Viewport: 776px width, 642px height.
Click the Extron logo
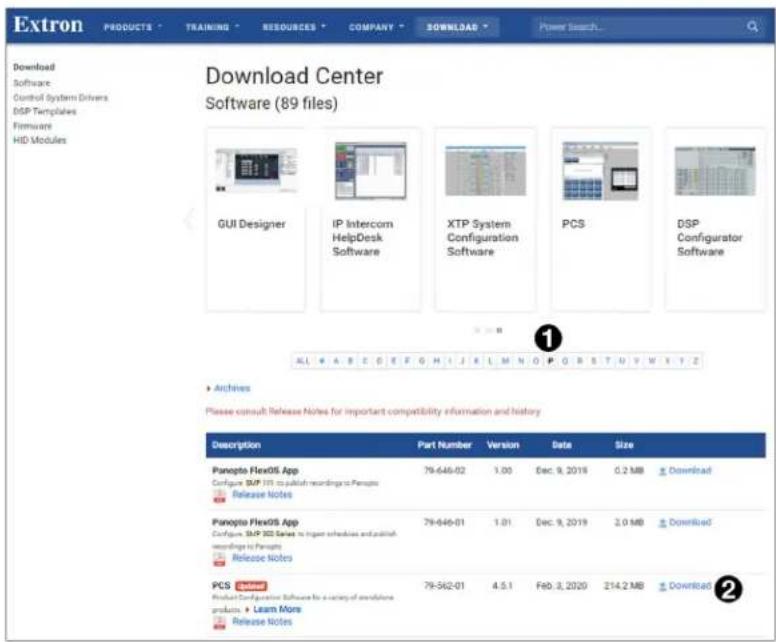(x=48, y=24)
